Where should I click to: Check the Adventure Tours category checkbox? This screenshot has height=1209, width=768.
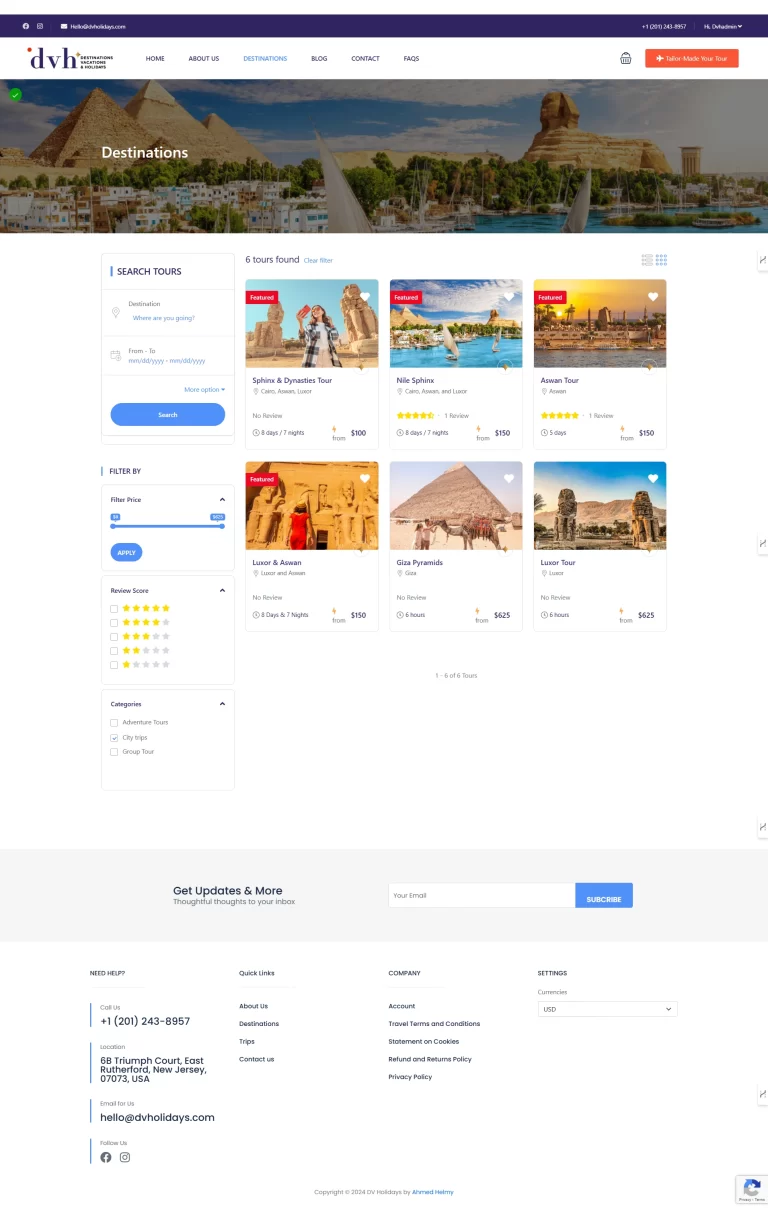[x=114, y=723]
